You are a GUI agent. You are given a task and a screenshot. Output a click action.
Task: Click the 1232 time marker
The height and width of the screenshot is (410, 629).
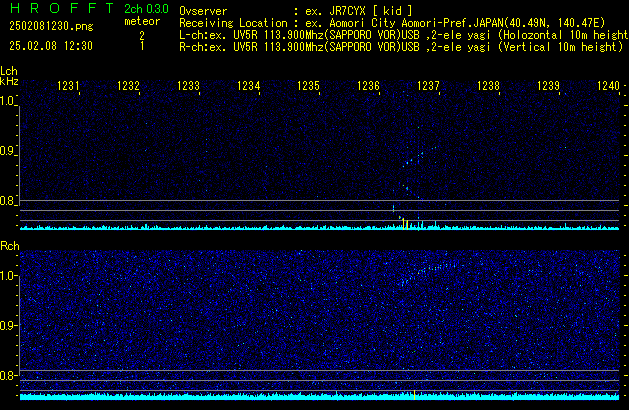(x=128, y=86)
